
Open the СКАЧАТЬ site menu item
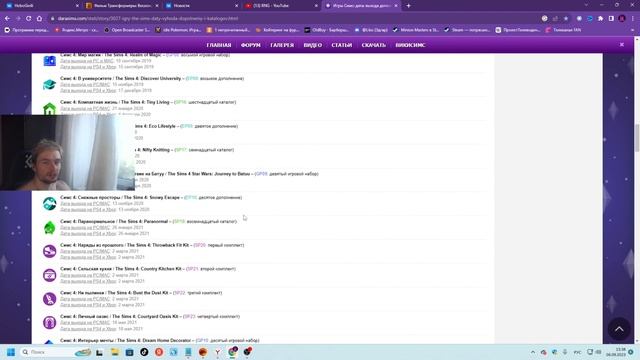[x=373, y=45]
